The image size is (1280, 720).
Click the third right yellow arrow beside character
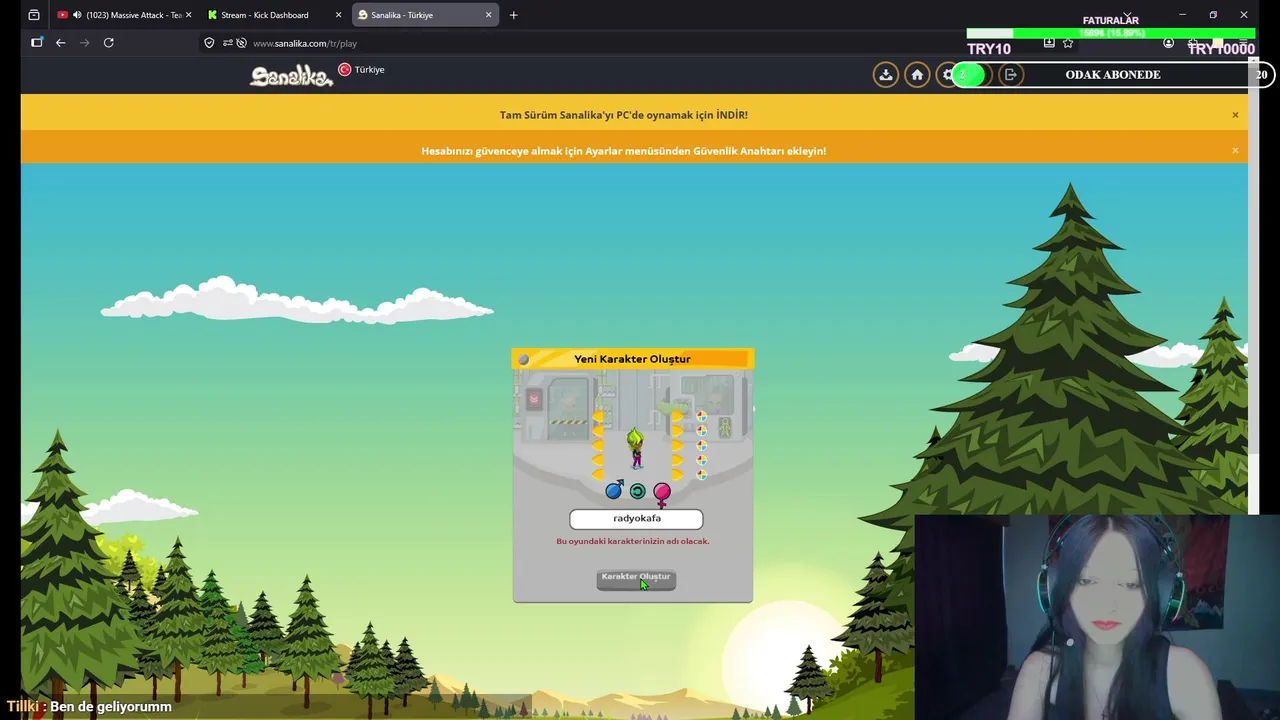pyautogui.click(x=678, y=445)
